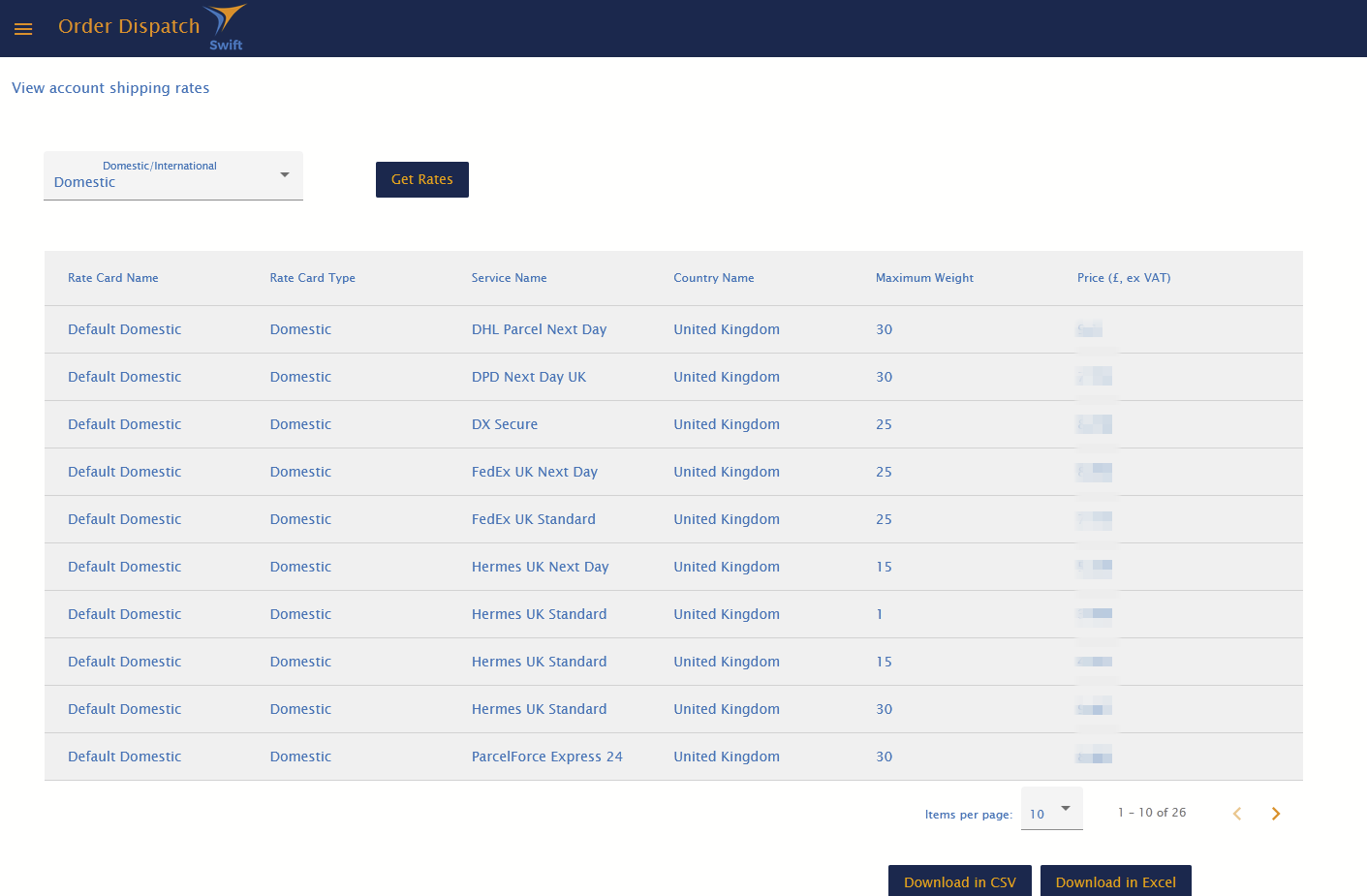Click the Rate Card Type column header

coord(313,278)
